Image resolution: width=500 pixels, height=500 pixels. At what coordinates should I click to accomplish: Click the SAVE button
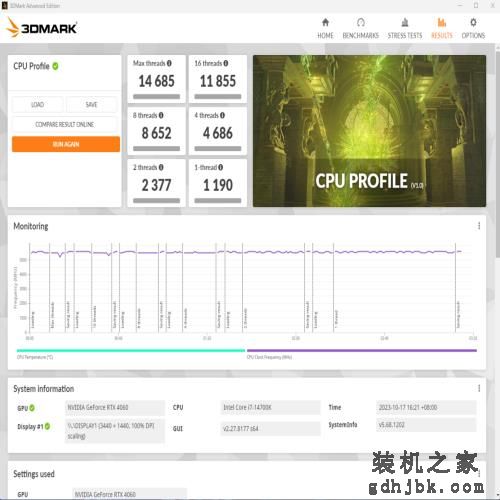(x=91, y=105)
